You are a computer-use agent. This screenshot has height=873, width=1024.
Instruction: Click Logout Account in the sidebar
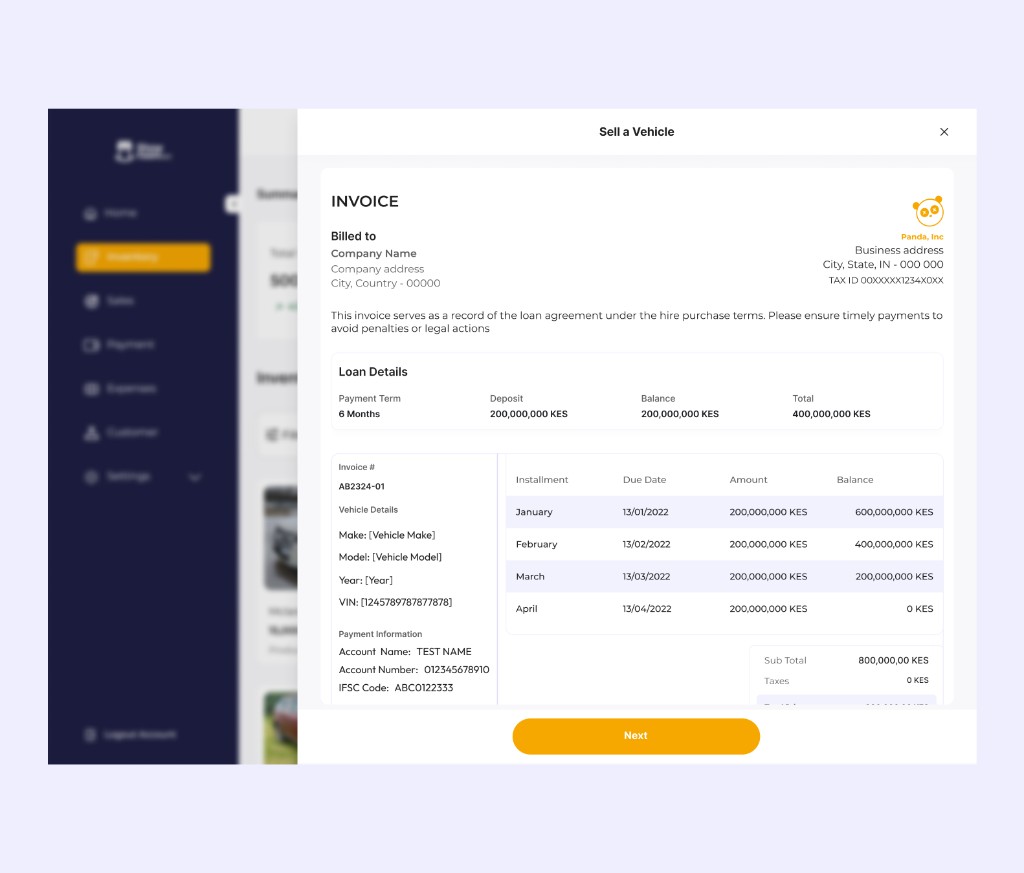[x=131, y=735]
